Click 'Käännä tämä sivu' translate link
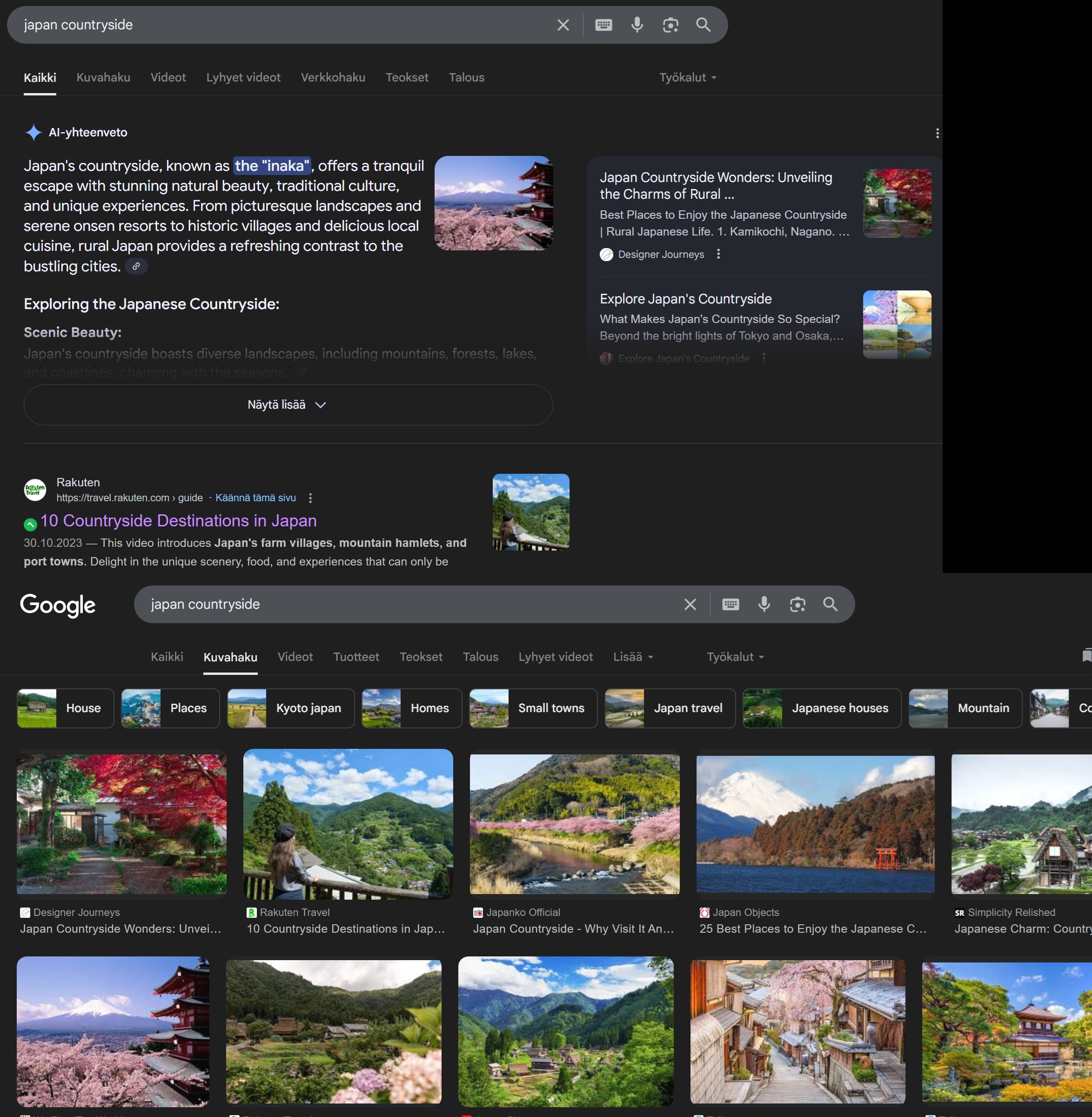The image size is (1092, 1117). (x=255, y=498)
